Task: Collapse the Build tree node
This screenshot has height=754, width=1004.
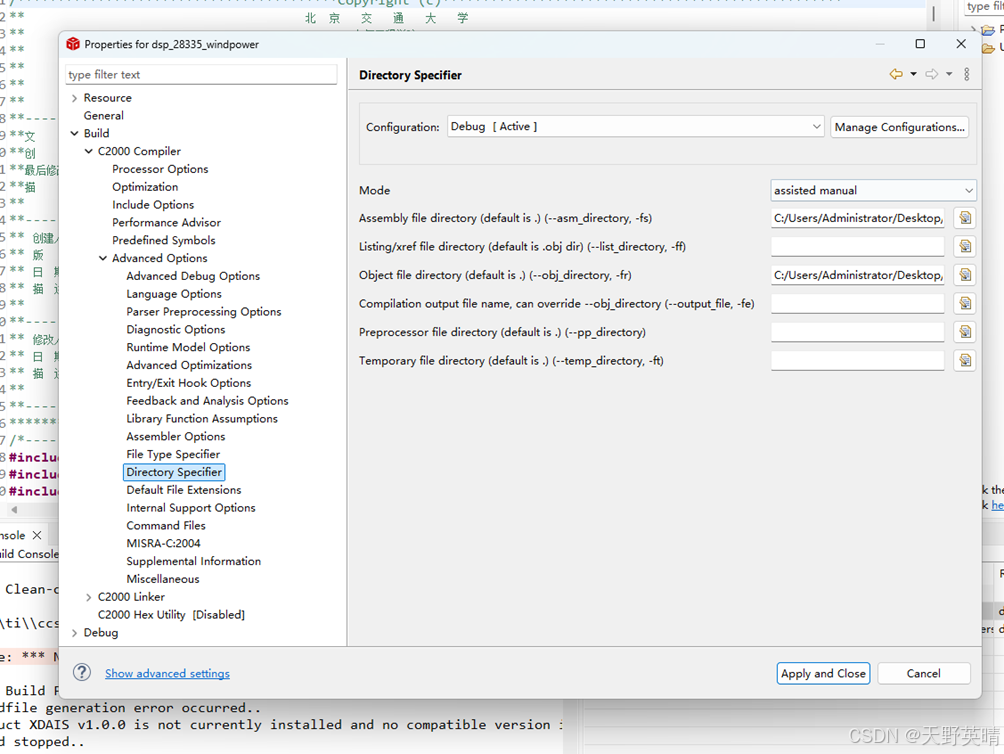Action: pyautogui.click(x=74, y=133)
